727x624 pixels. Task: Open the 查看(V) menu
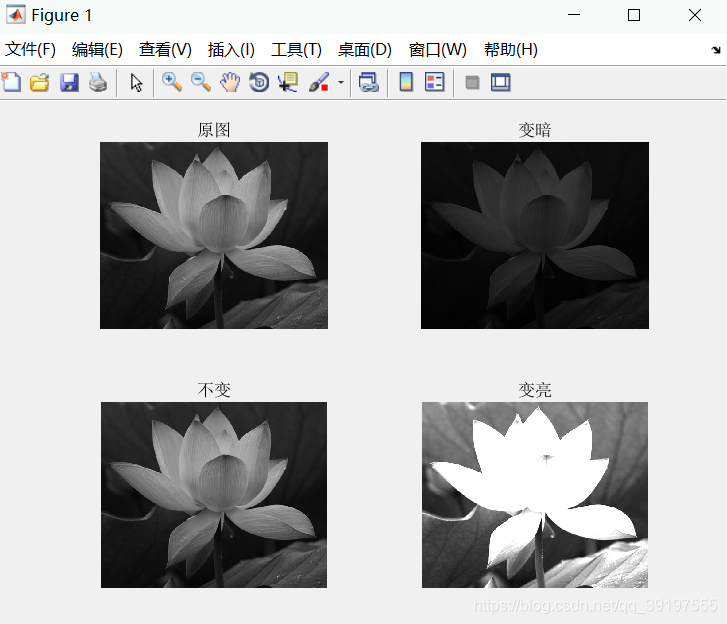[165, 49]
